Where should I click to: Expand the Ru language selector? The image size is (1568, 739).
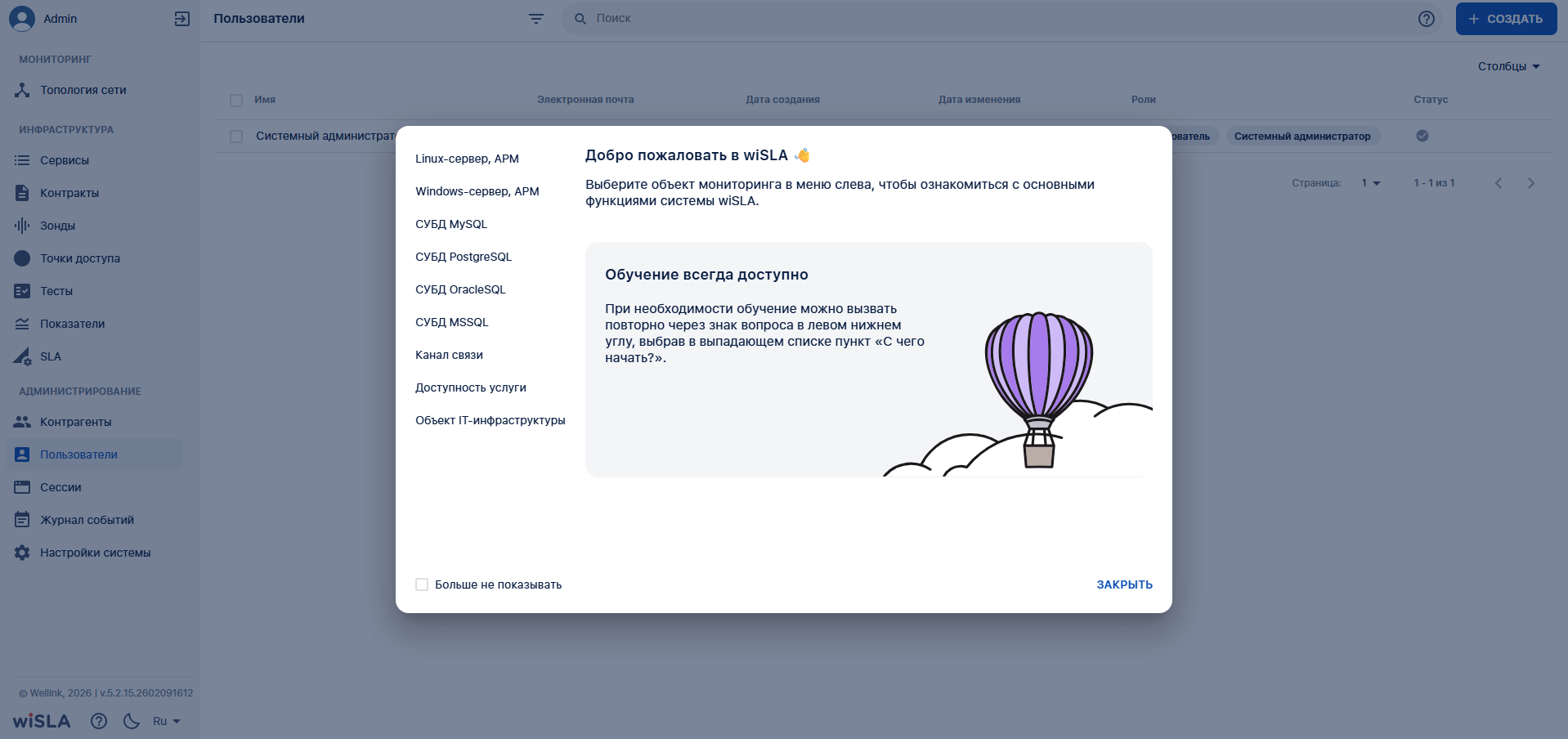(x=166, y=721)
